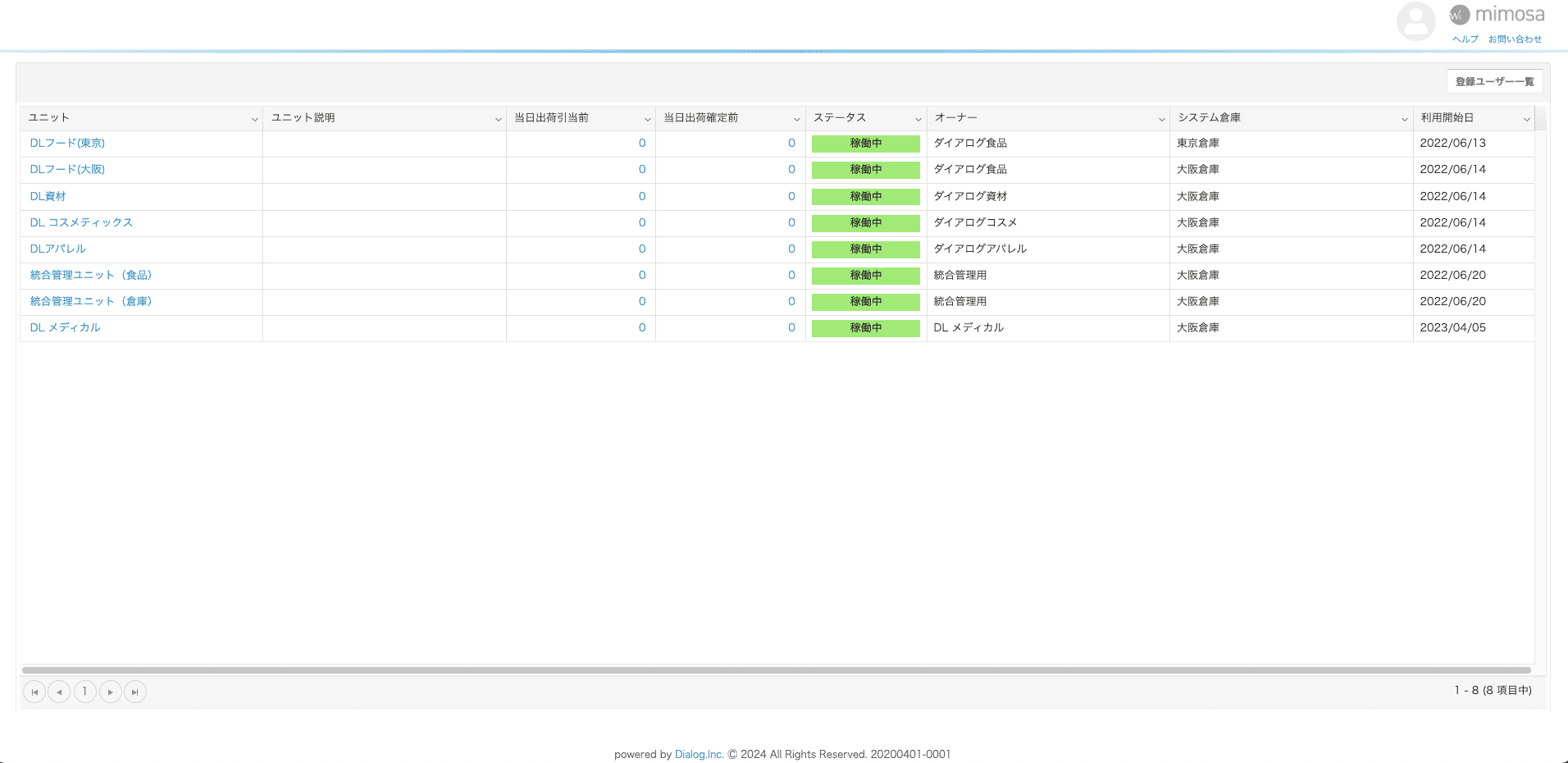Open the DLフード(大阪) unit link
The height and width of the screenshot is (763, 1568).
point(67,169)
